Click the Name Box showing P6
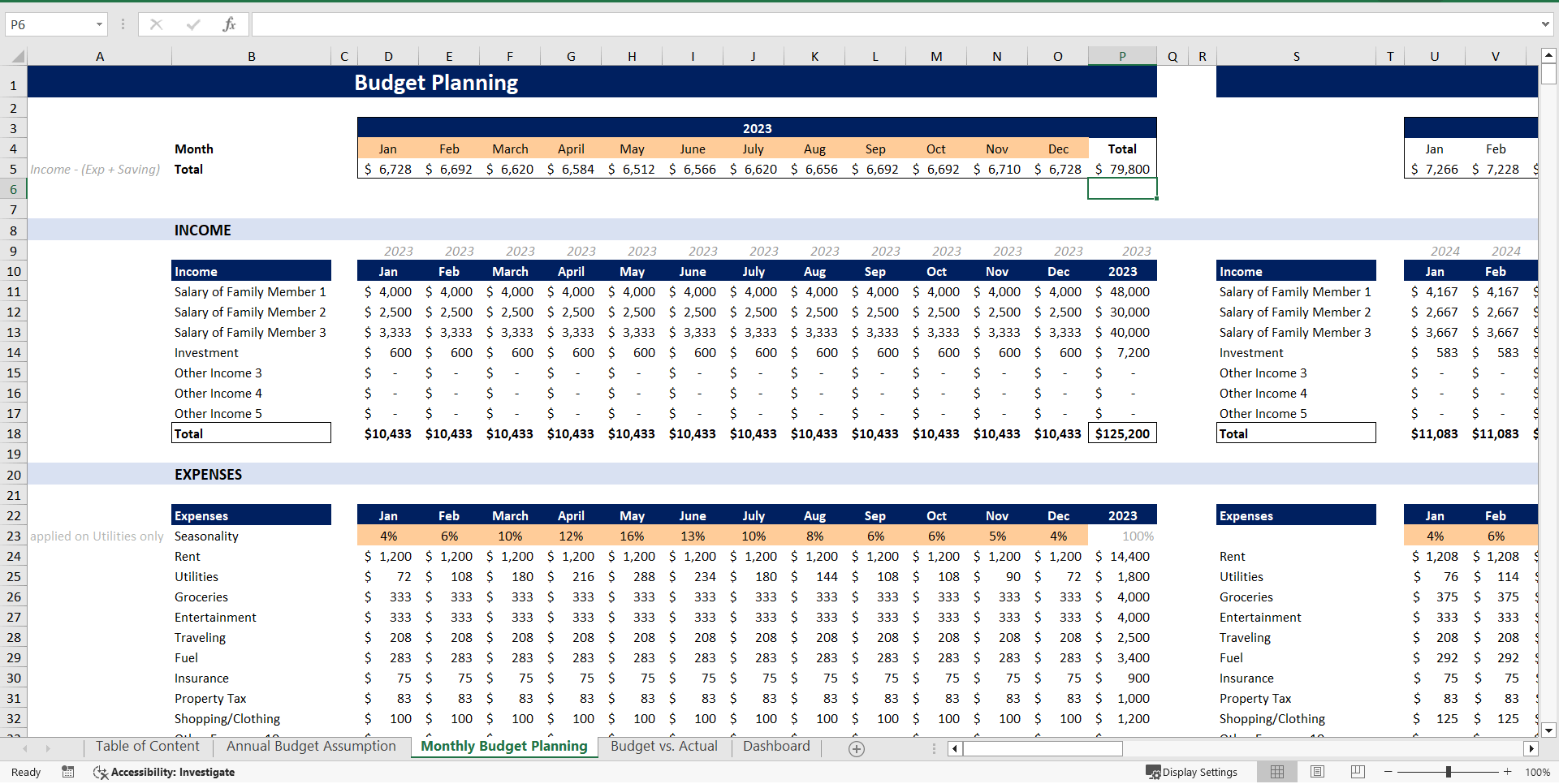Screen dimensions: 1559x784 pos(49,24)
